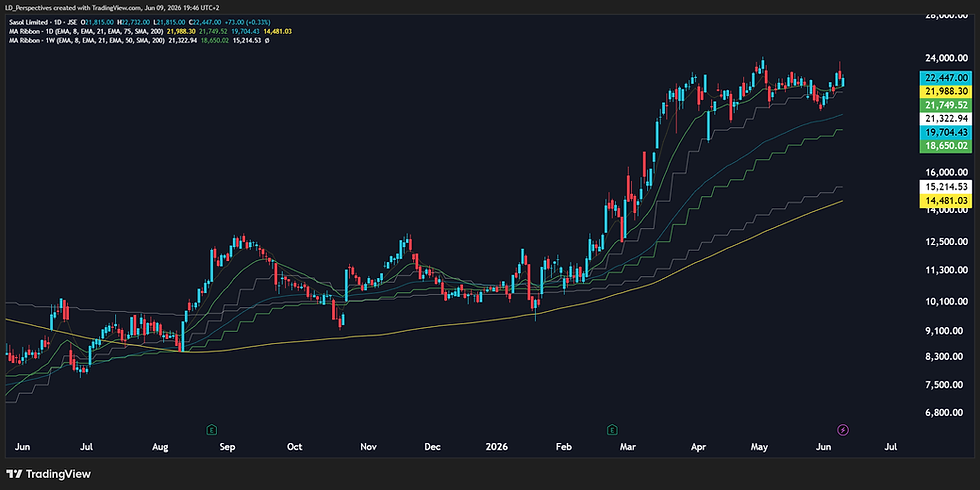
Task: Click the cyan 19,704.43 price axis label
Action: coord(946,132)
